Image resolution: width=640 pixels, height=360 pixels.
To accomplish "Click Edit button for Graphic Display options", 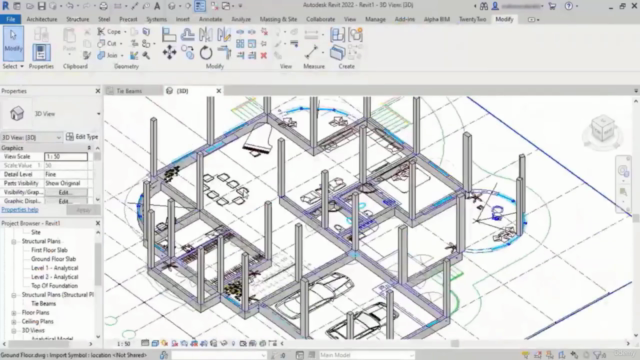I will coord(65,201).
